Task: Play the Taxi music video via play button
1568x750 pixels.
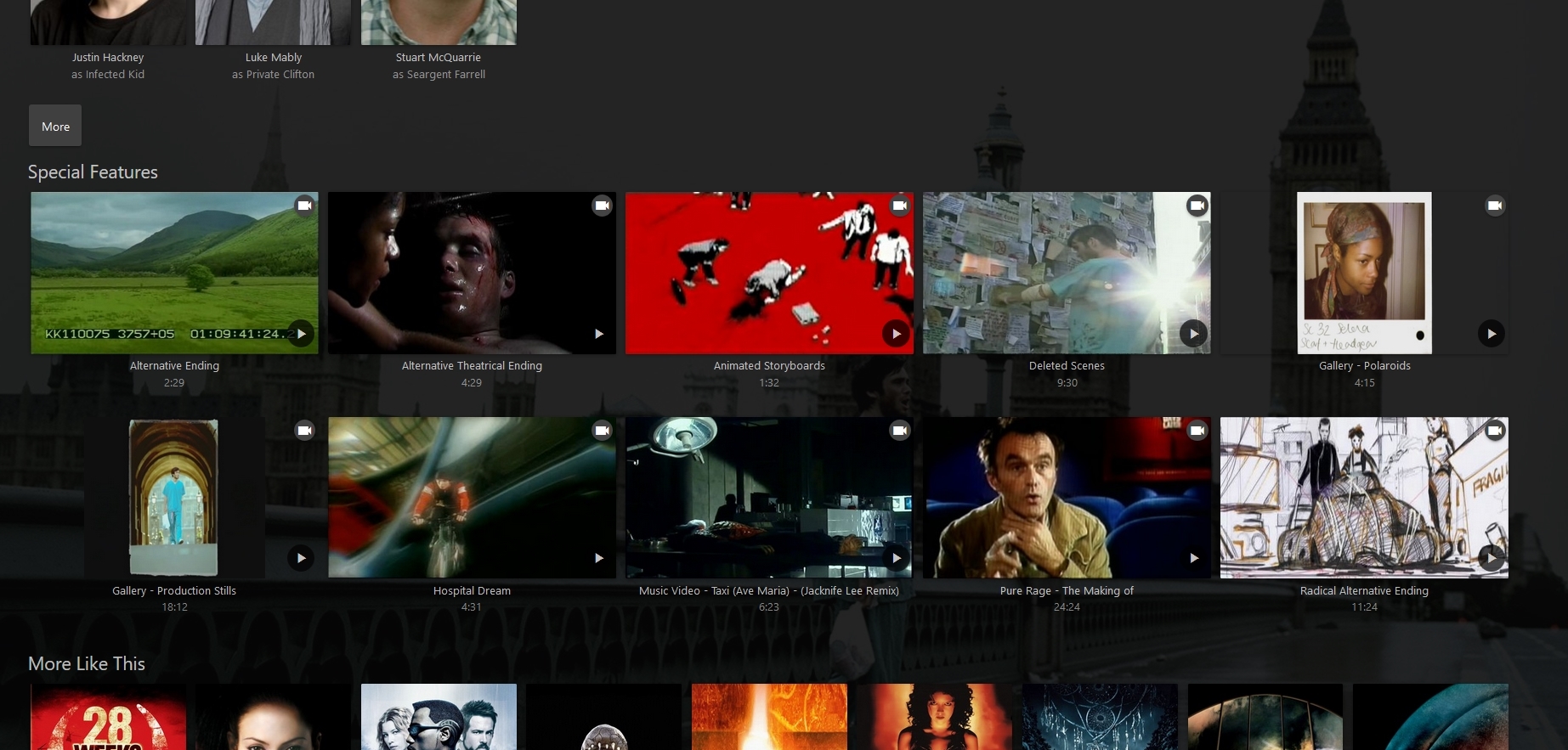Action: click(896, 558)
